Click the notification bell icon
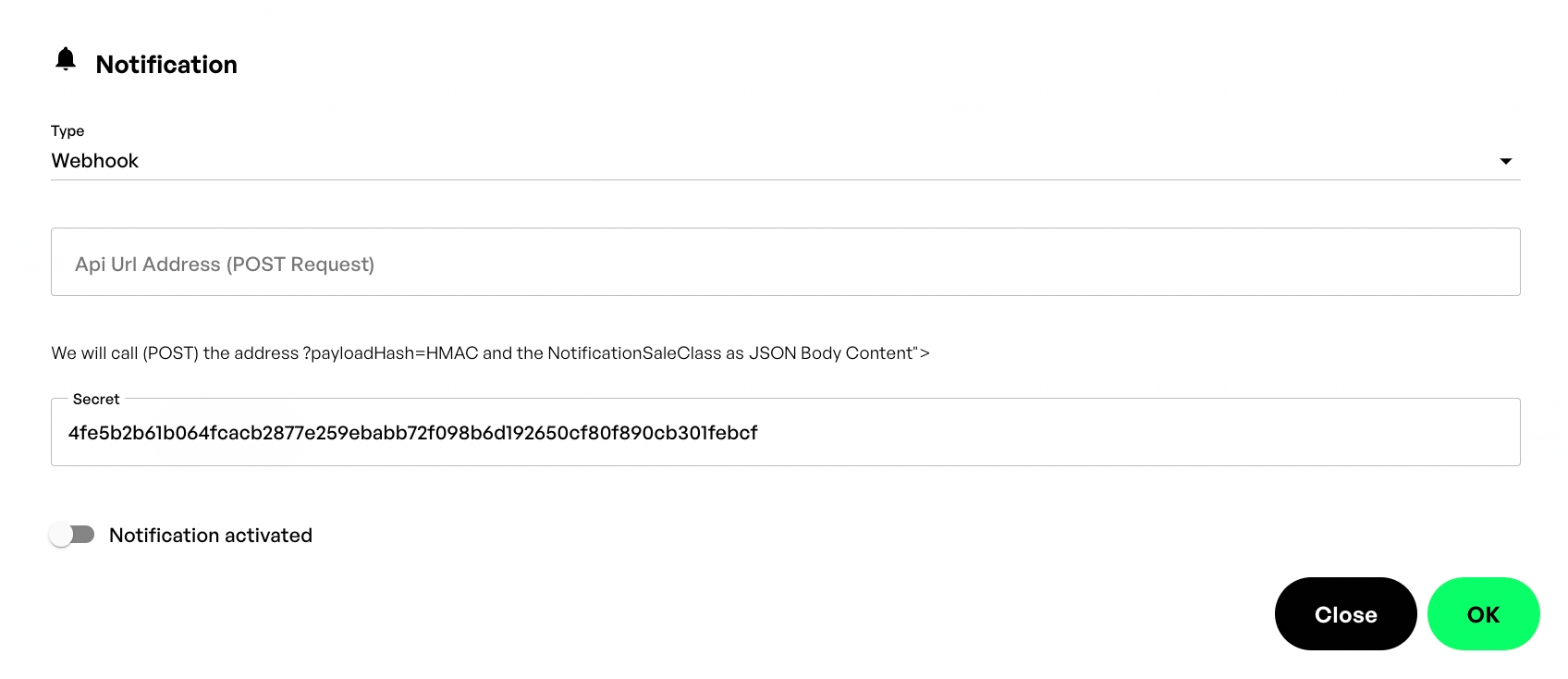 coord(66,59)
